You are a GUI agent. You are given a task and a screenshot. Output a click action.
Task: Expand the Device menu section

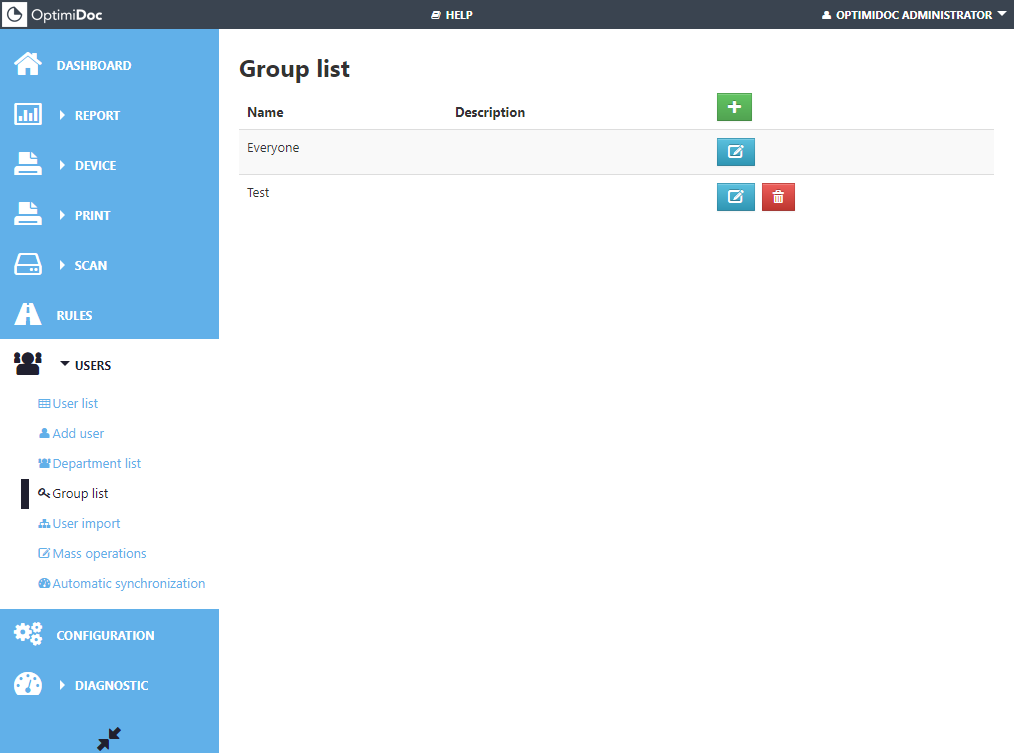point(94,165)
